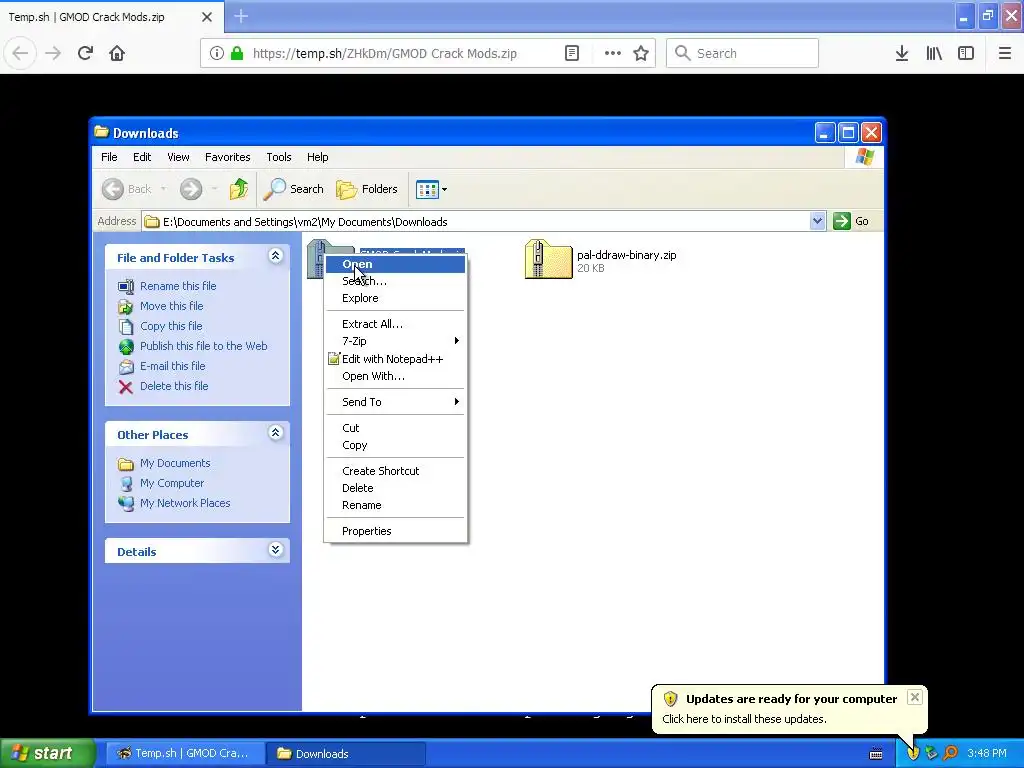This screenshot has height=768, width=1024.
Task: Choose Open in the context menu
Action: 395,264
